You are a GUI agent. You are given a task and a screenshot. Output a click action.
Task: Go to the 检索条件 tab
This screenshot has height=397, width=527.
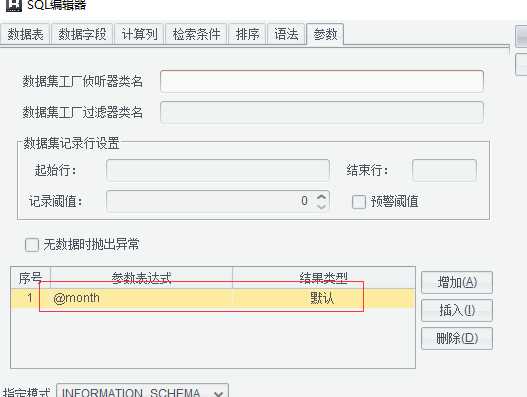point(196,34)
